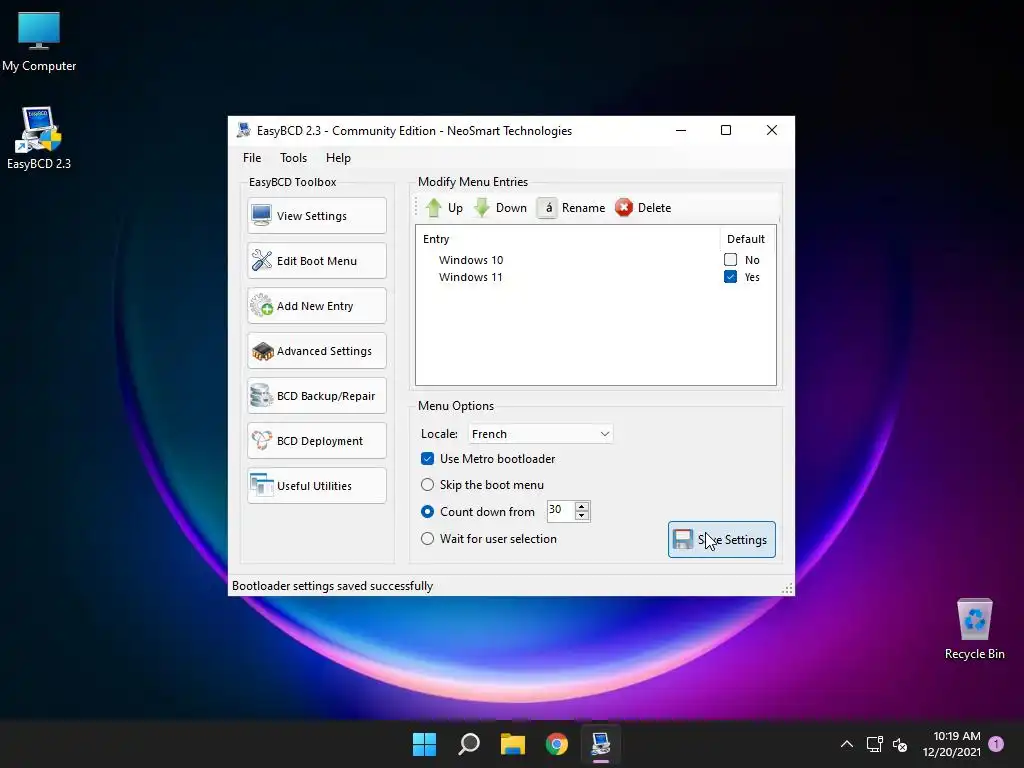Uncheck Windows 11 default checkbox
This screenshot has width=1024, height=768.
[730, 277]
